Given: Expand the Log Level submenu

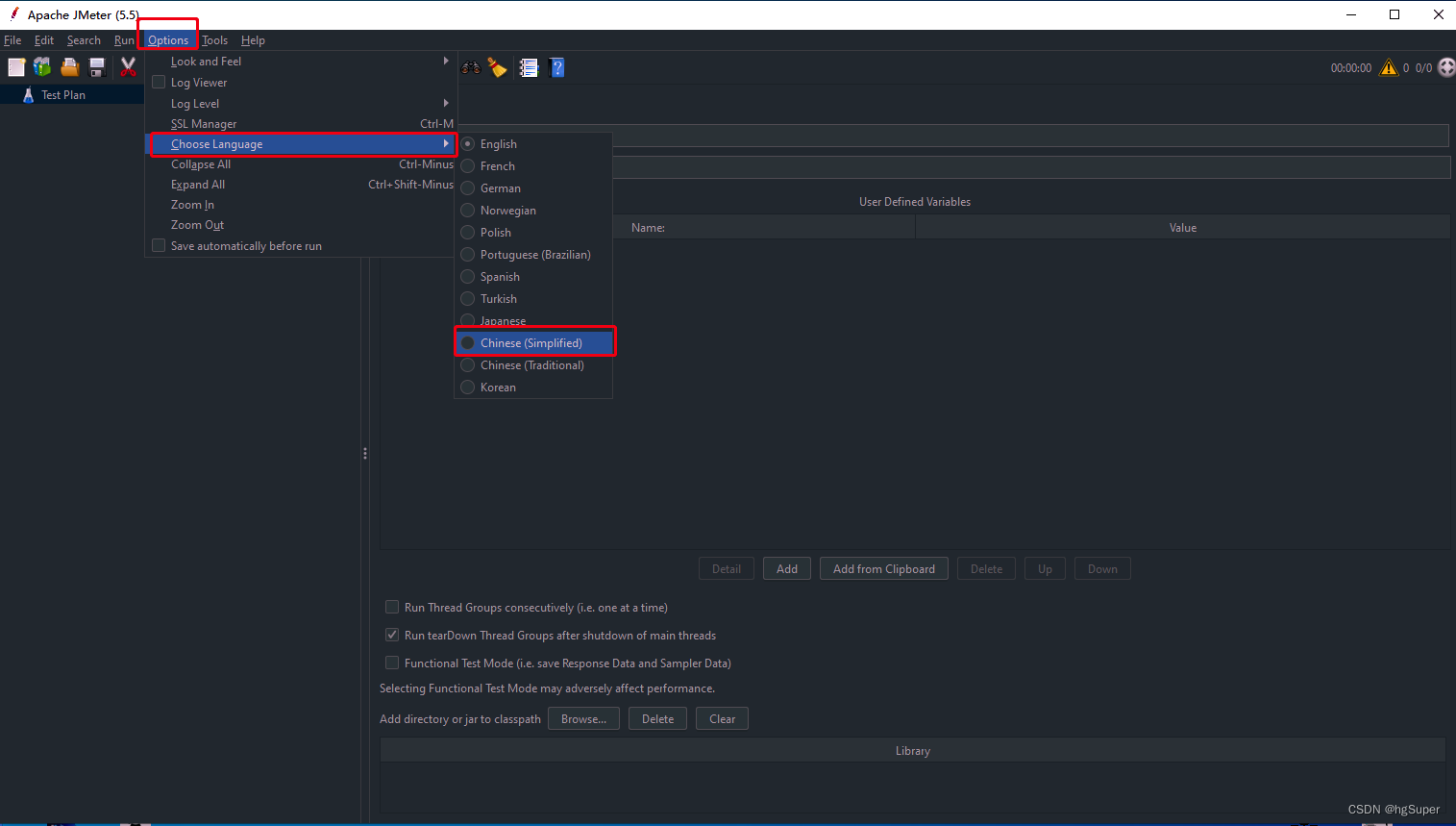Looking at the screenshot, I should (301, 104).
